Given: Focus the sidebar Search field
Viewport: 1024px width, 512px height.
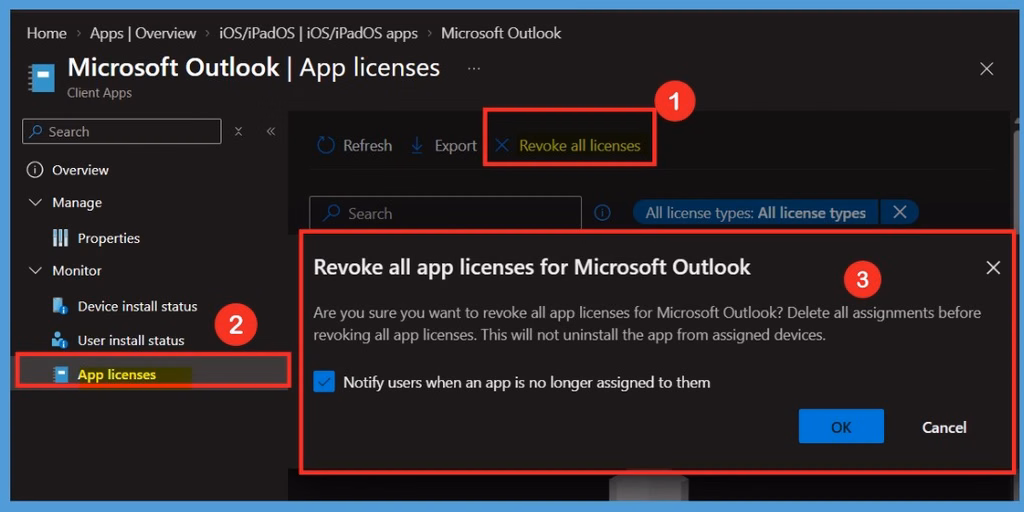Looking at the screenshot, I should pyautogui.click(x=121, y=131).
